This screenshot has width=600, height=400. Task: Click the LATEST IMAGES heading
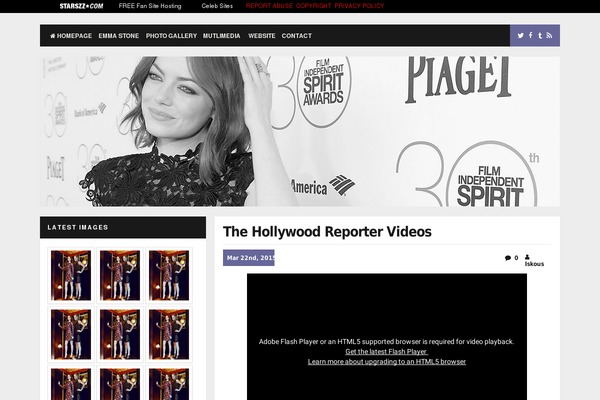click(78, 227)
